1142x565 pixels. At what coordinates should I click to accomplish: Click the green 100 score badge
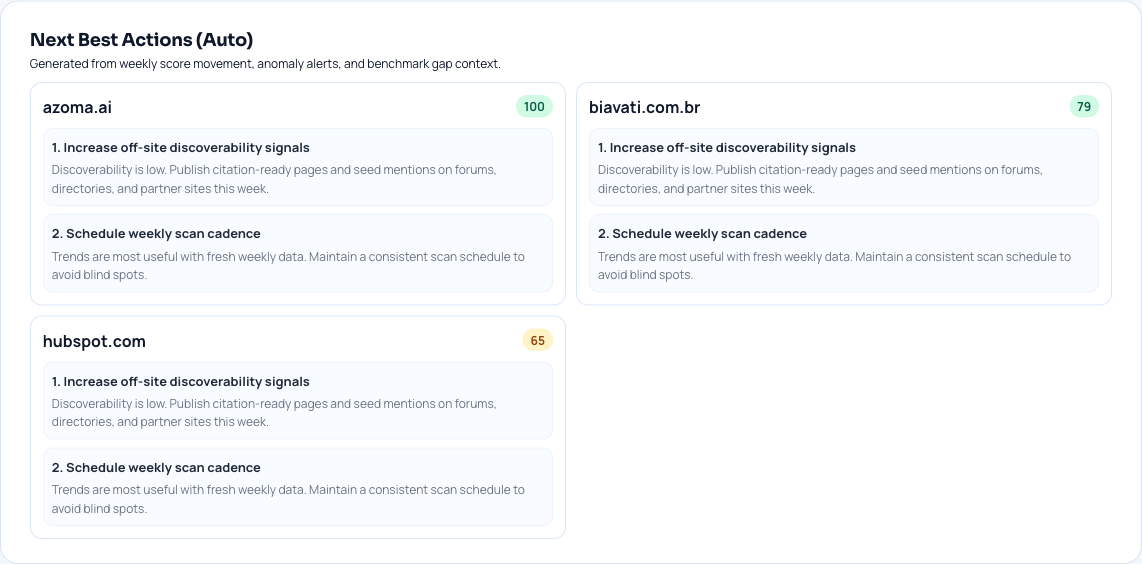pos(534,107)
